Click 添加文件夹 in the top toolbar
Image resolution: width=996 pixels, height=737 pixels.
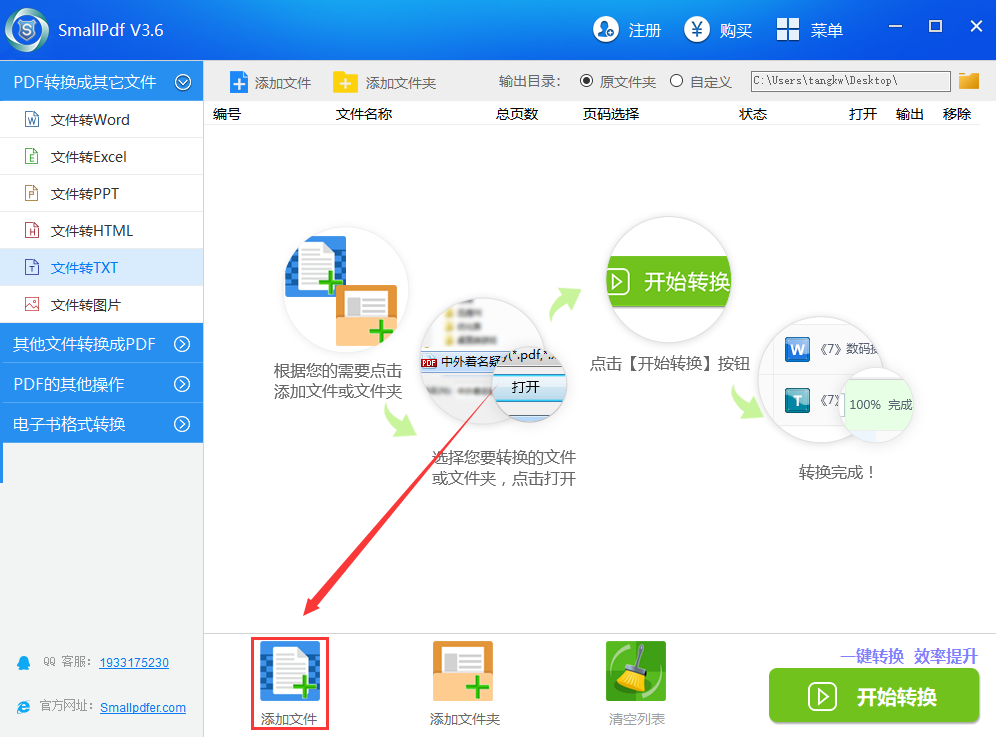tap(384, 83)
